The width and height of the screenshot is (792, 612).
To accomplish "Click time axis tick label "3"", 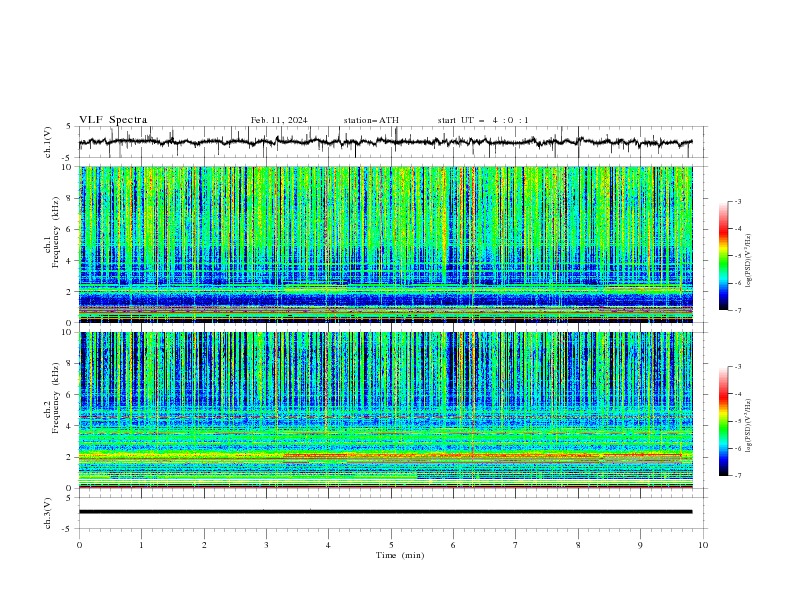I will click(266, 545).
